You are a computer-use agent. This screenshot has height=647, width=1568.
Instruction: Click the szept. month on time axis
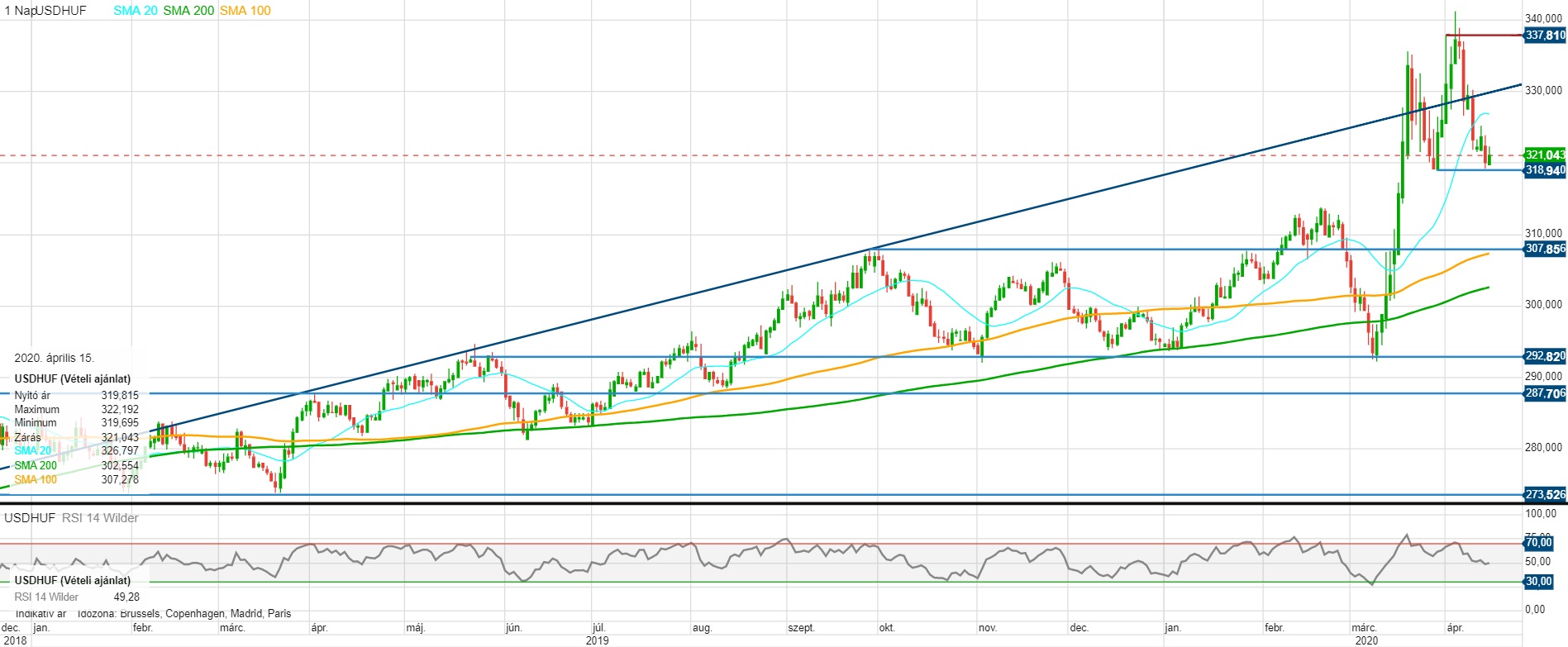coord(801,628)
